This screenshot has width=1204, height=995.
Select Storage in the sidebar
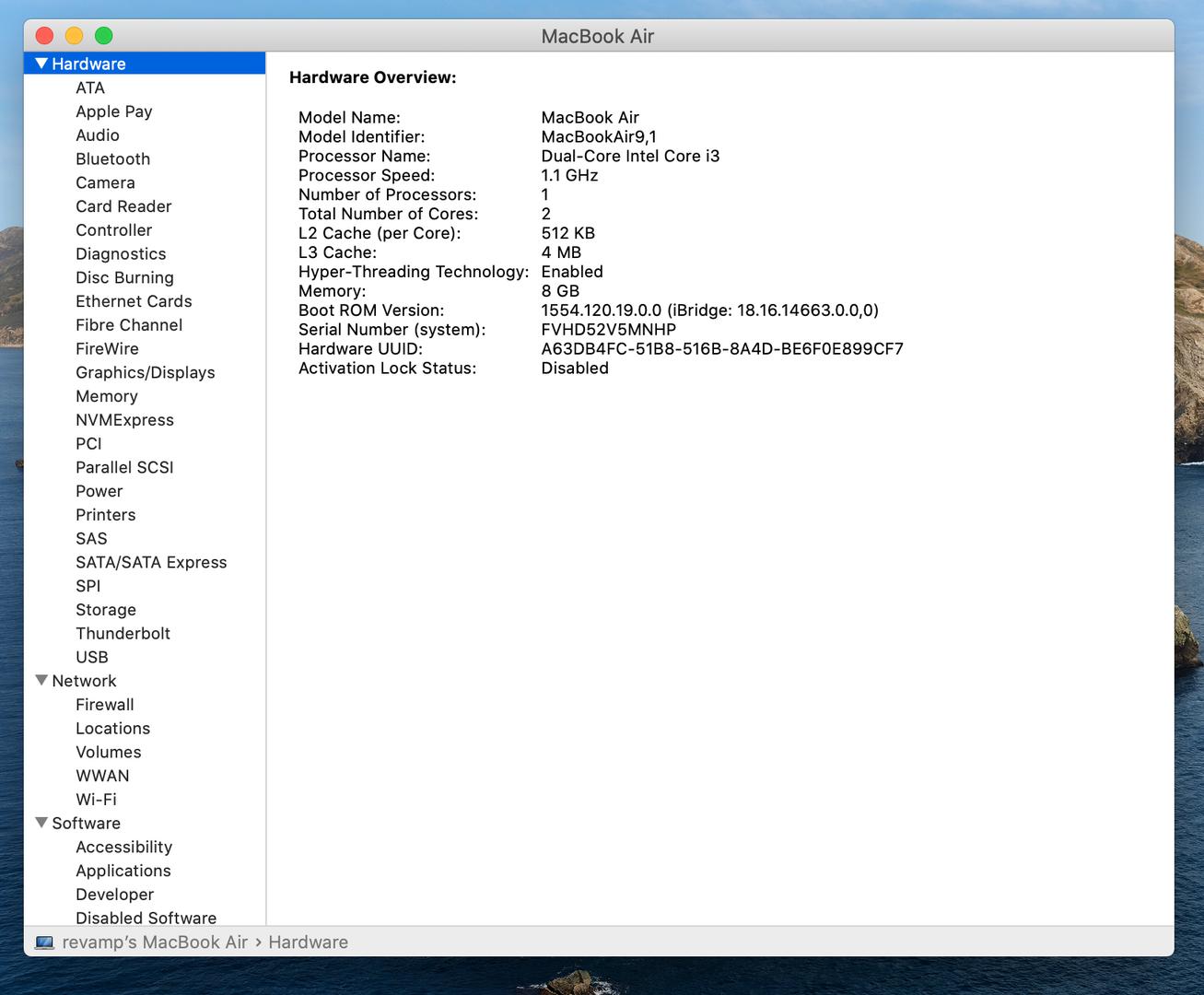(106, 610)
